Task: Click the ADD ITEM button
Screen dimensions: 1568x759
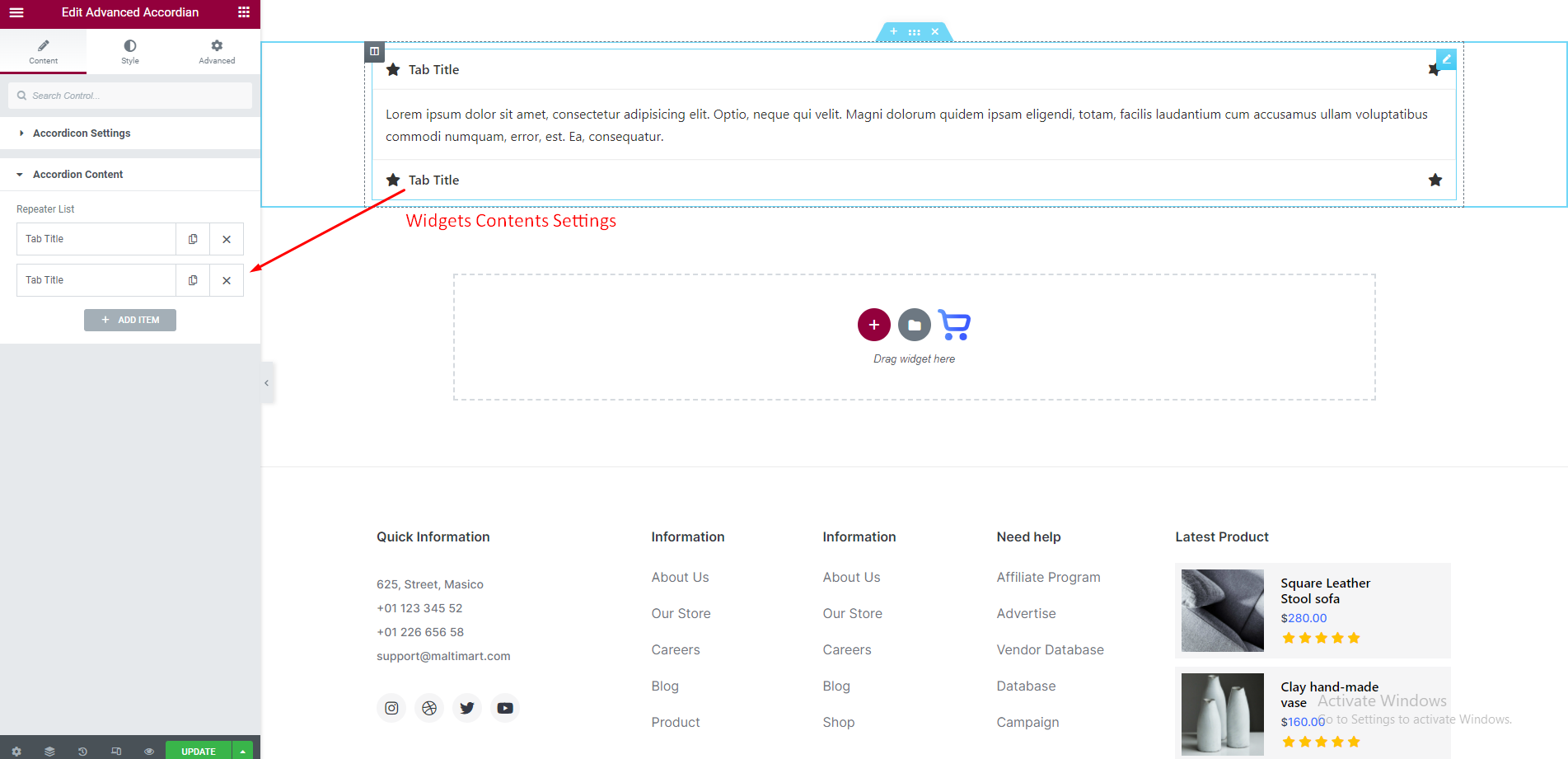Action: (x=130, y=320)
